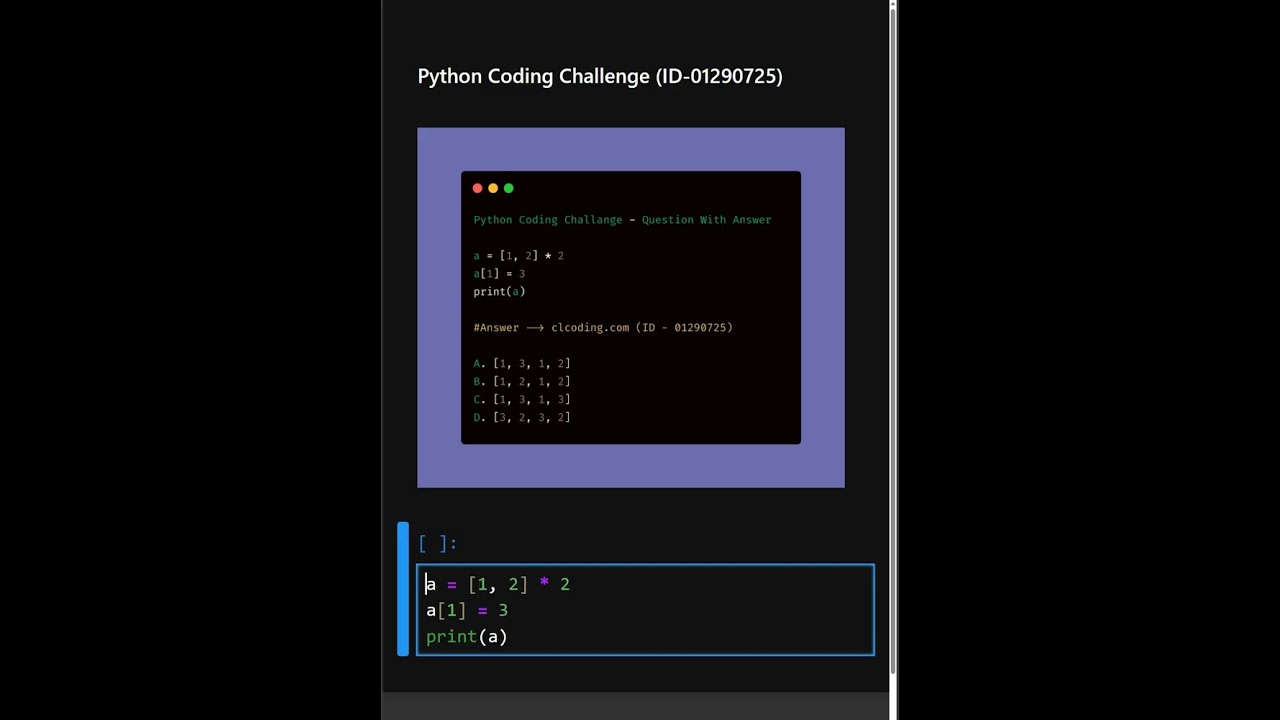Screen dimensions: 1280x720
Task: Click the red dot in image window
Action: 477,188
